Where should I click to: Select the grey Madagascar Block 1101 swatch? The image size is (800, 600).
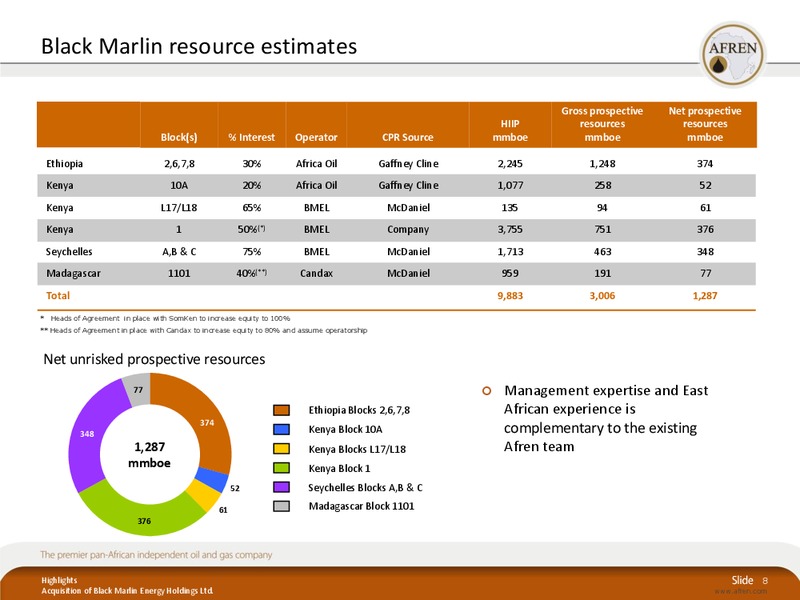tap(281, 506)
